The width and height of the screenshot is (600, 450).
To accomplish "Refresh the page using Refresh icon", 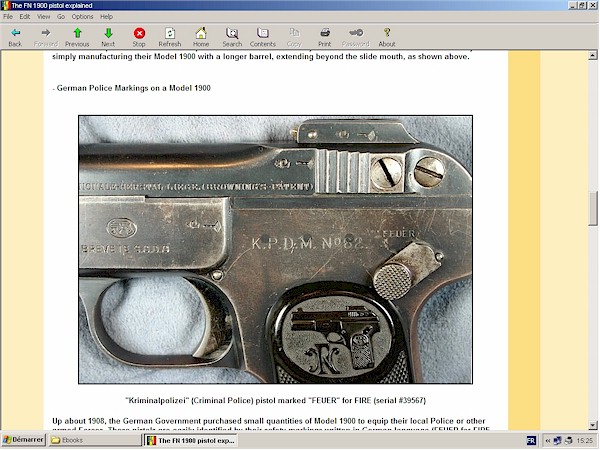I will [170, 33].
